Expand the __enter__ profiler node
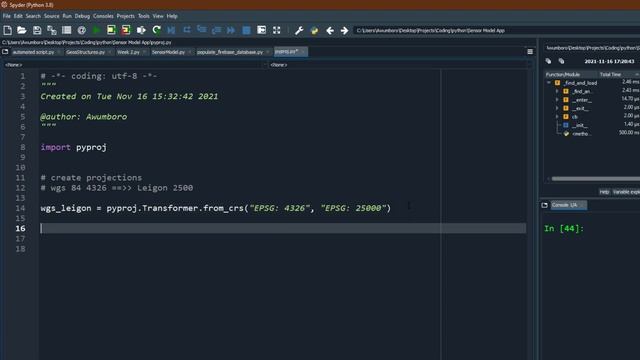The width and height of the screenshot is (640, 360). tap(557, 100)
